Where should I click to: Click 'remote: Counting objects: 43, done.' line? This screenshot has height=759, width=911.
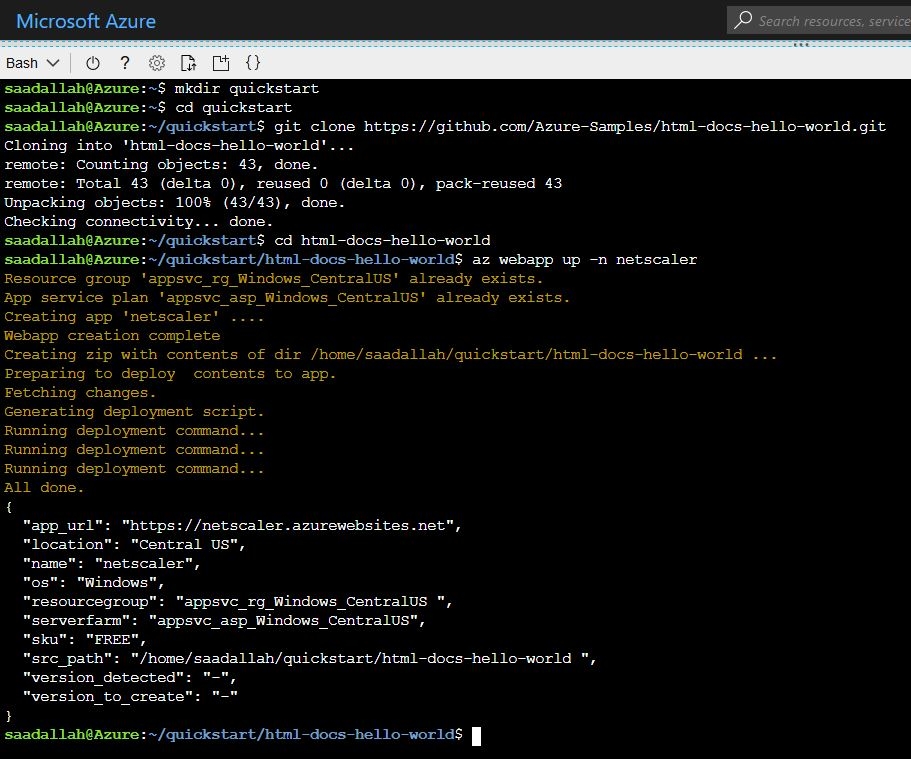pyautogui.click(x=161, y=164)
